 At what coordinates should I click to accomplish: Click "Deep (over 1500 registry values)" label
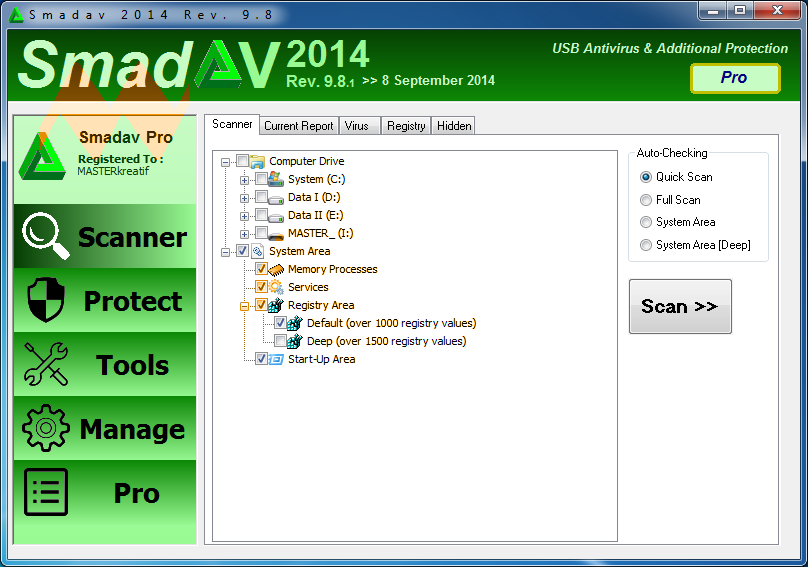click(x=386, y=341)
